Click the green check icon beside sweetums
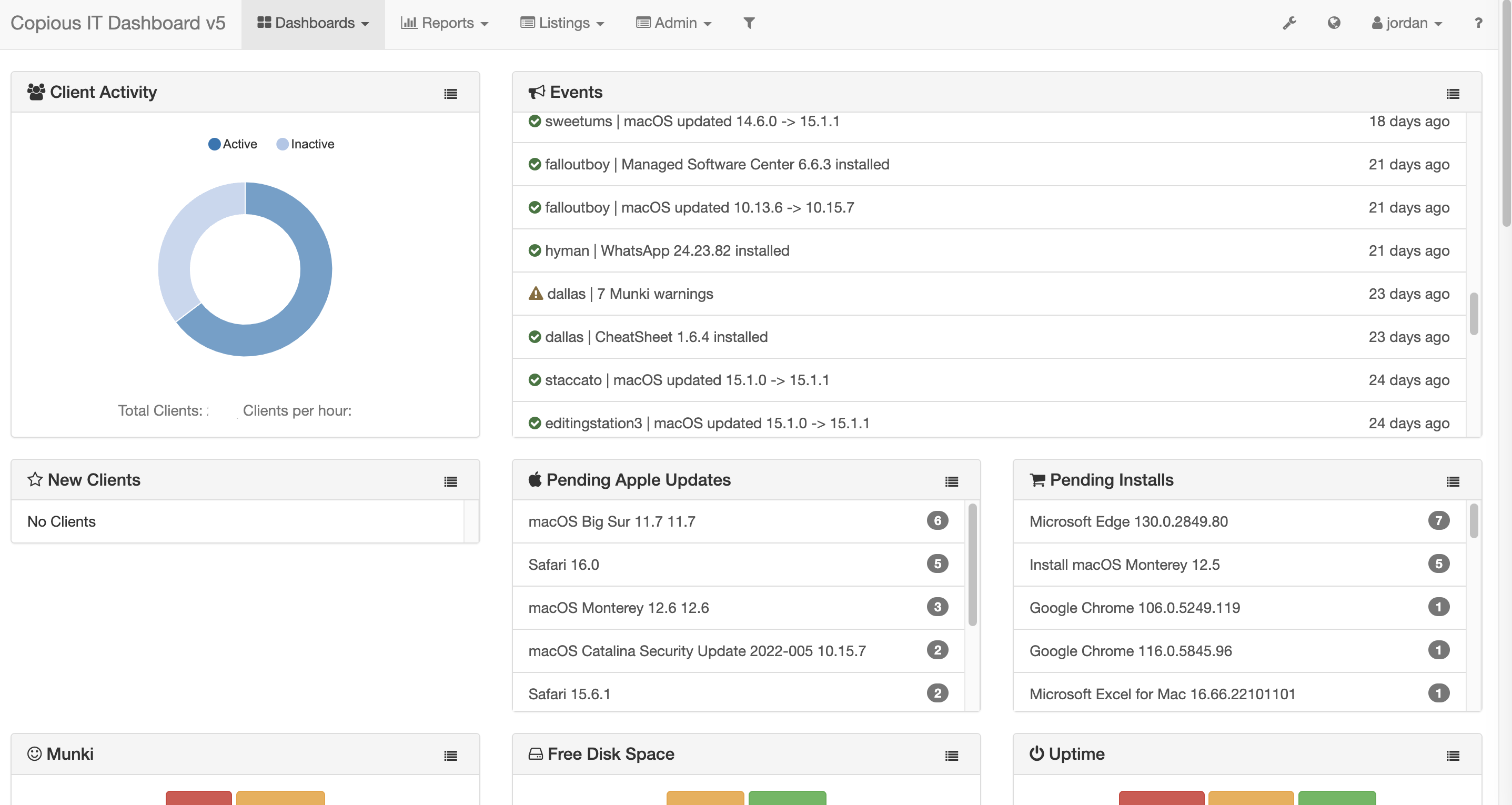This screenshot has height=805, width=1512. click(x=535, y=121)
